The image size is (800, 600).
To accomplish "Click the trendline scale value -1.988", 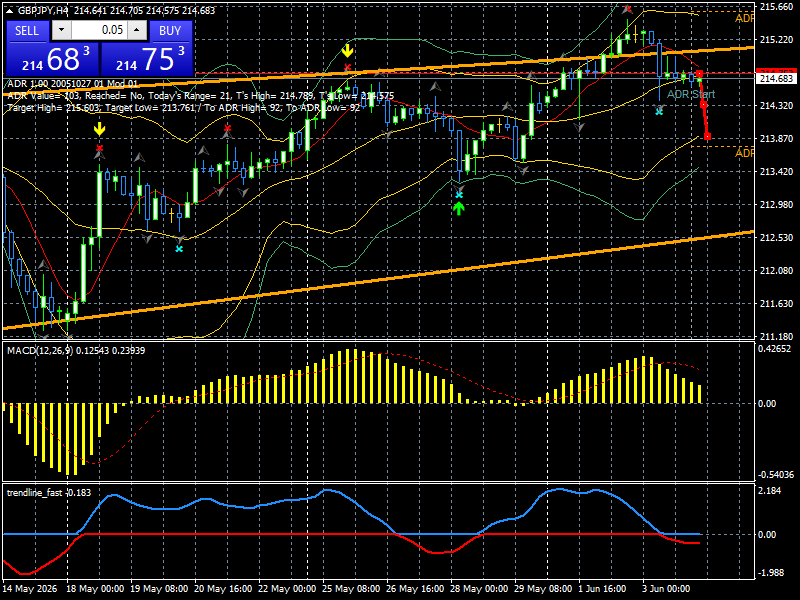I will (x=771, y=572).
